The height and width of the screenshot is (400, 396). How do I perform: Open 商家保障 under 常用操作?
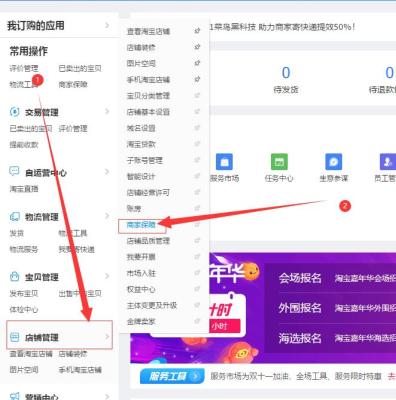click(x=73, y=84)
